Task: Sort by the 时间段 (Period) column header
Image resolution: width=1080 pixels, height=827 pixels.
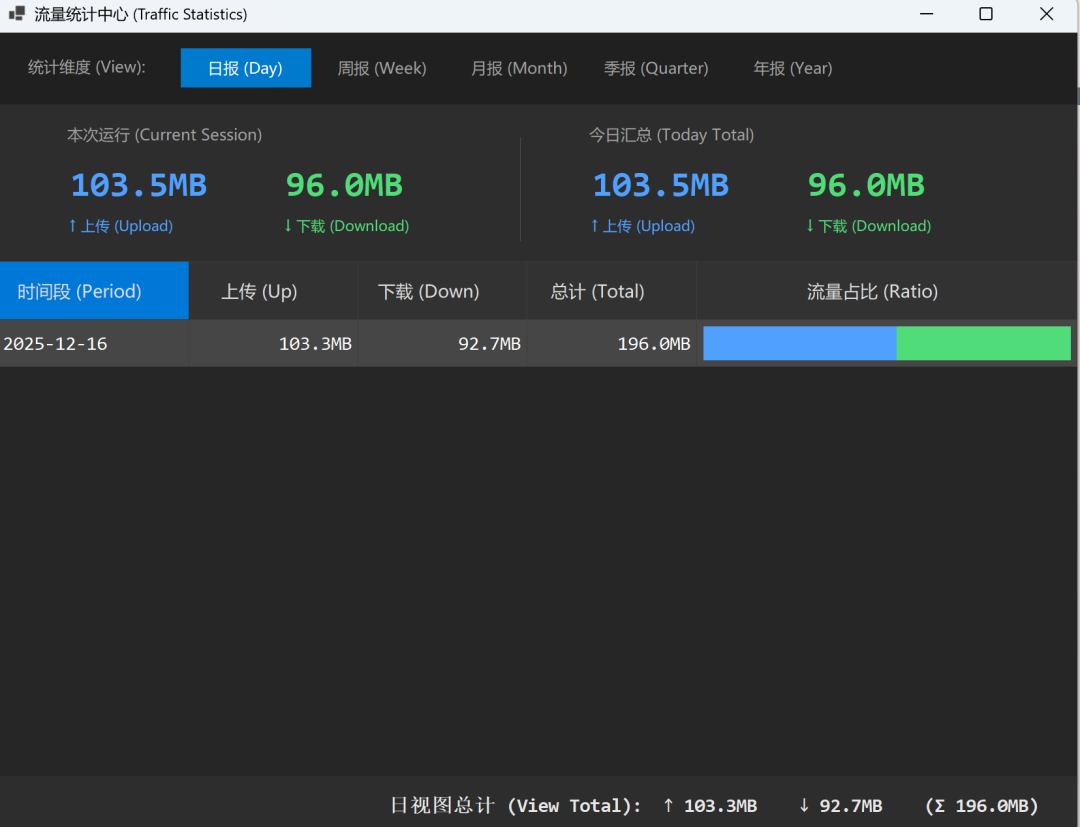Action: (x=94, y=291)
